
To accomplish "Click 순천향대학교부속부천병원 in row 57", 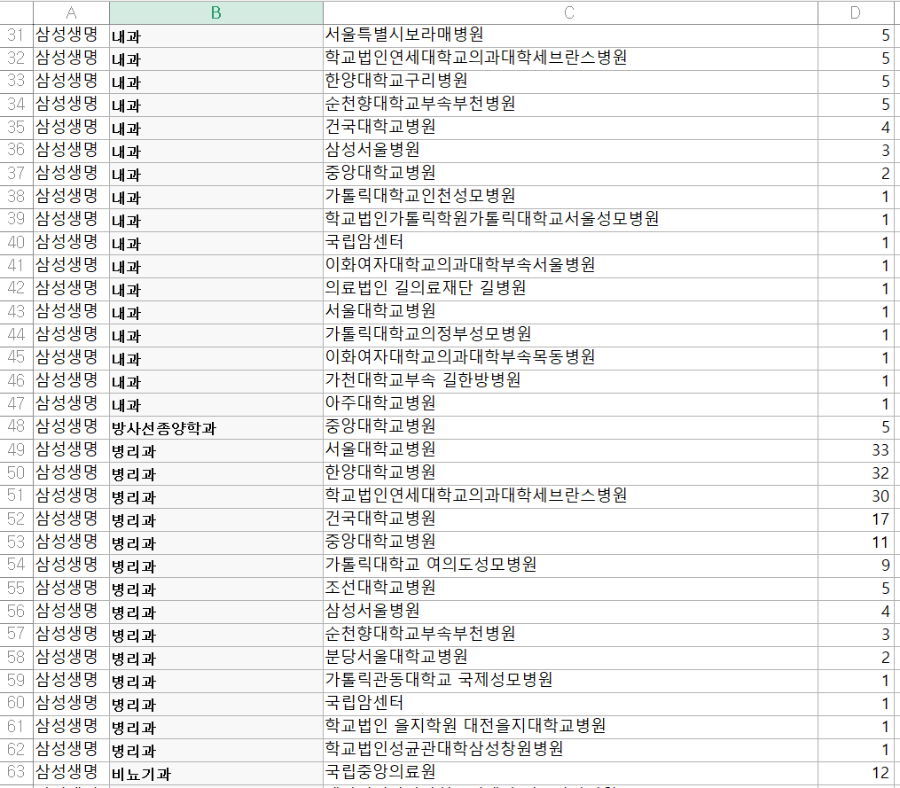I will pos(570,635).
